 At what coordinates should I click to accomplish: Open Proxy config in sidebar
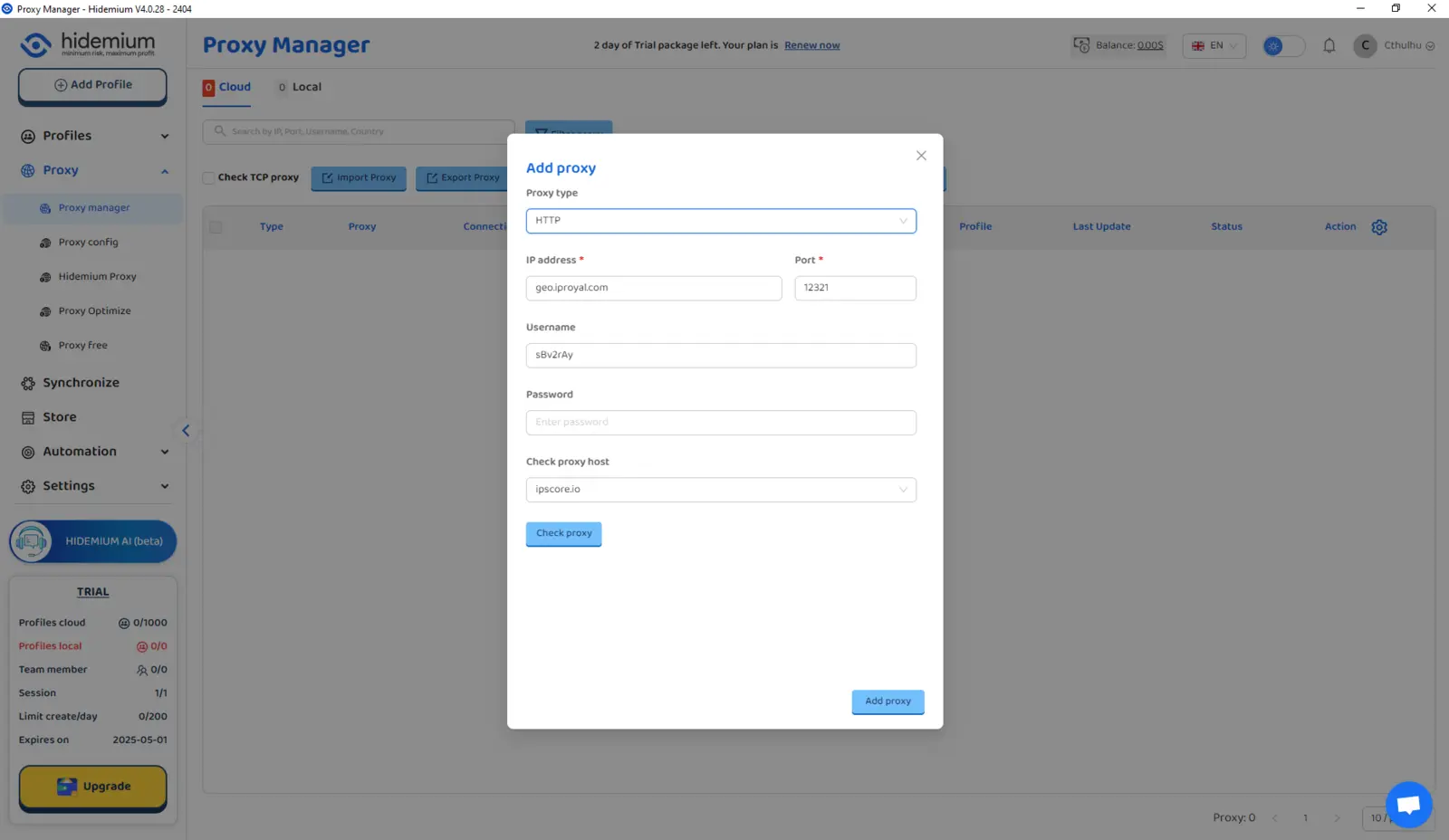pyautogui.click(x=89, y=243)
